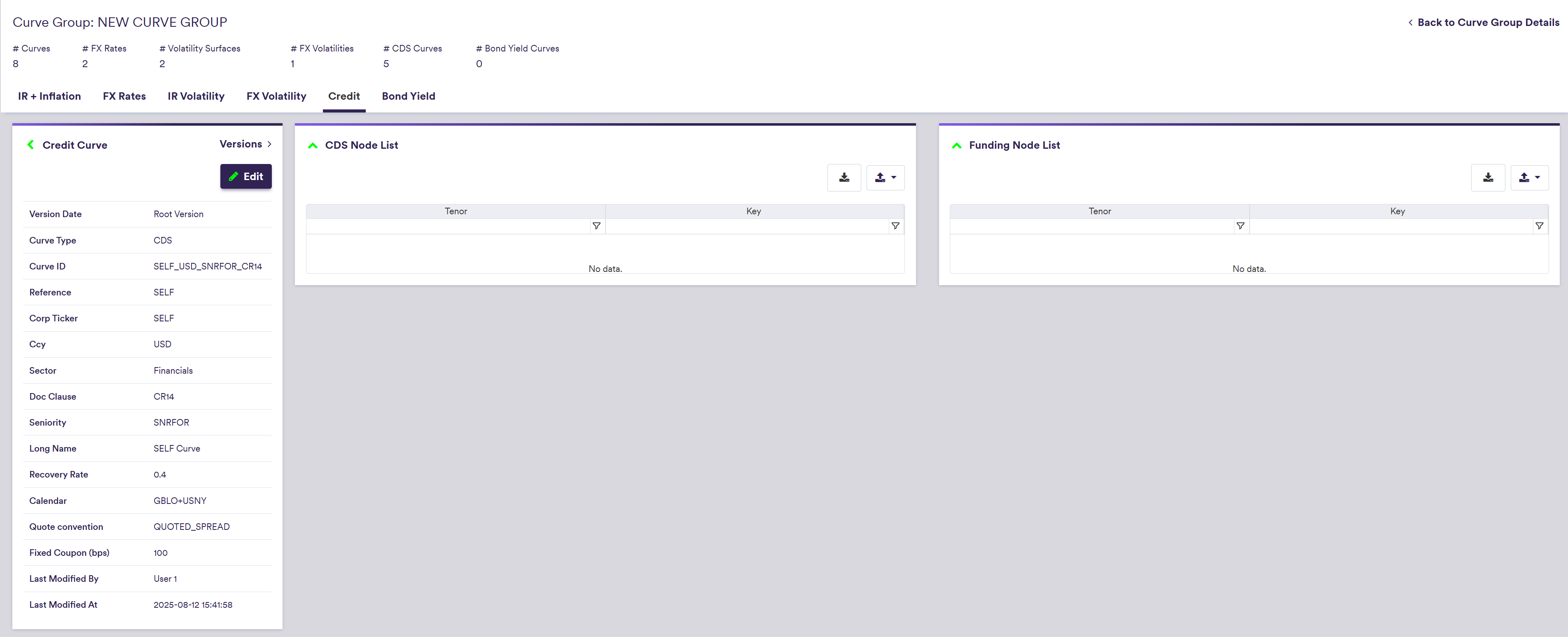Screen dimensions: 1568x637
Task: Switch to the FX Volatility tab
Action: [x=276, y=96]
